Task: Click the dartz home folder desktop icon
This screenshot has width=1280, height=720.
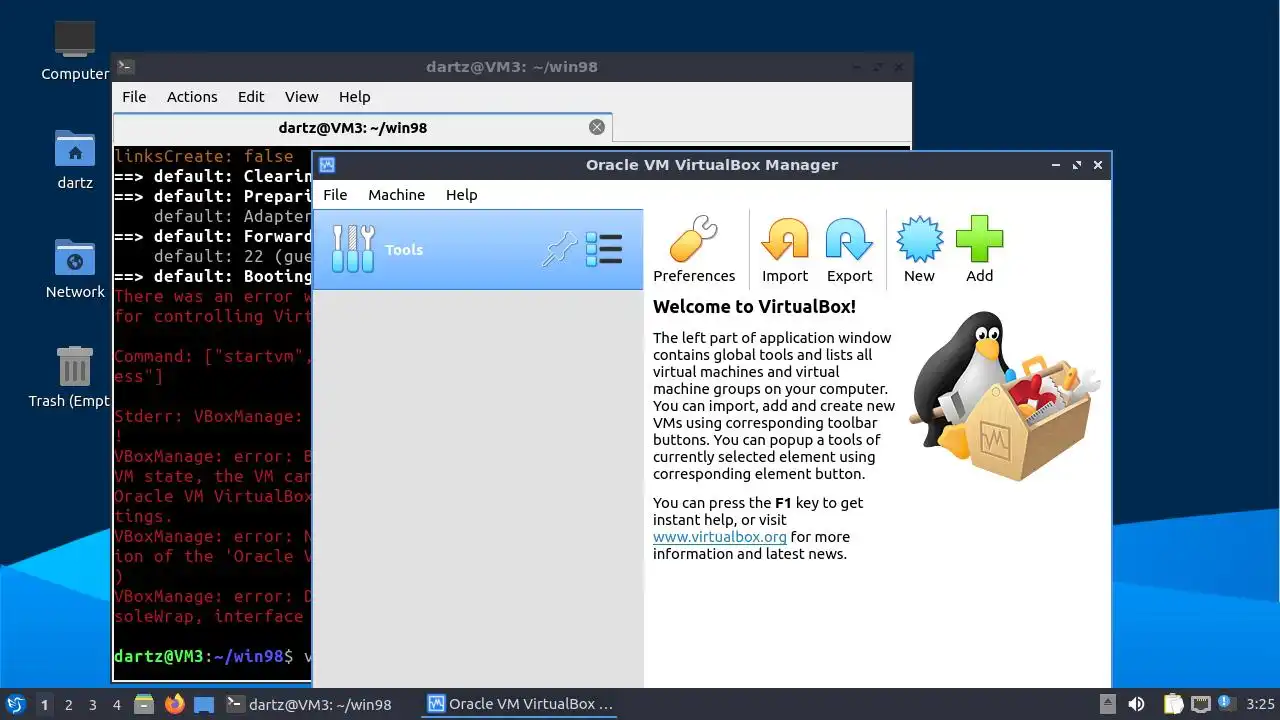Action: pyautogui.click(x=75, y=160)
